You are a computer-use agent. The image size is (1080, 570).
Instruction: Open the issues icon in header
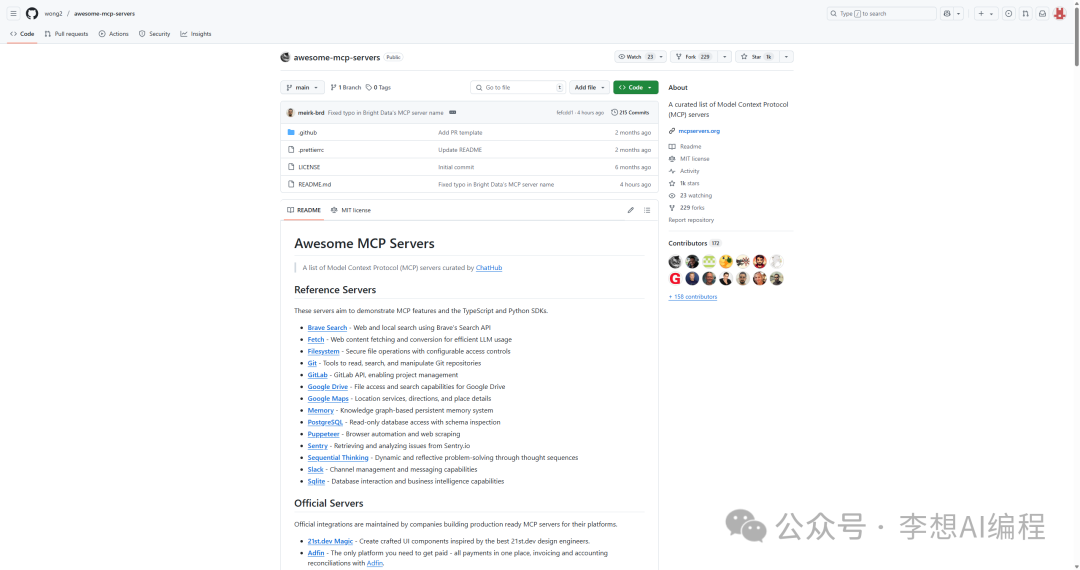coord(1008,14)
